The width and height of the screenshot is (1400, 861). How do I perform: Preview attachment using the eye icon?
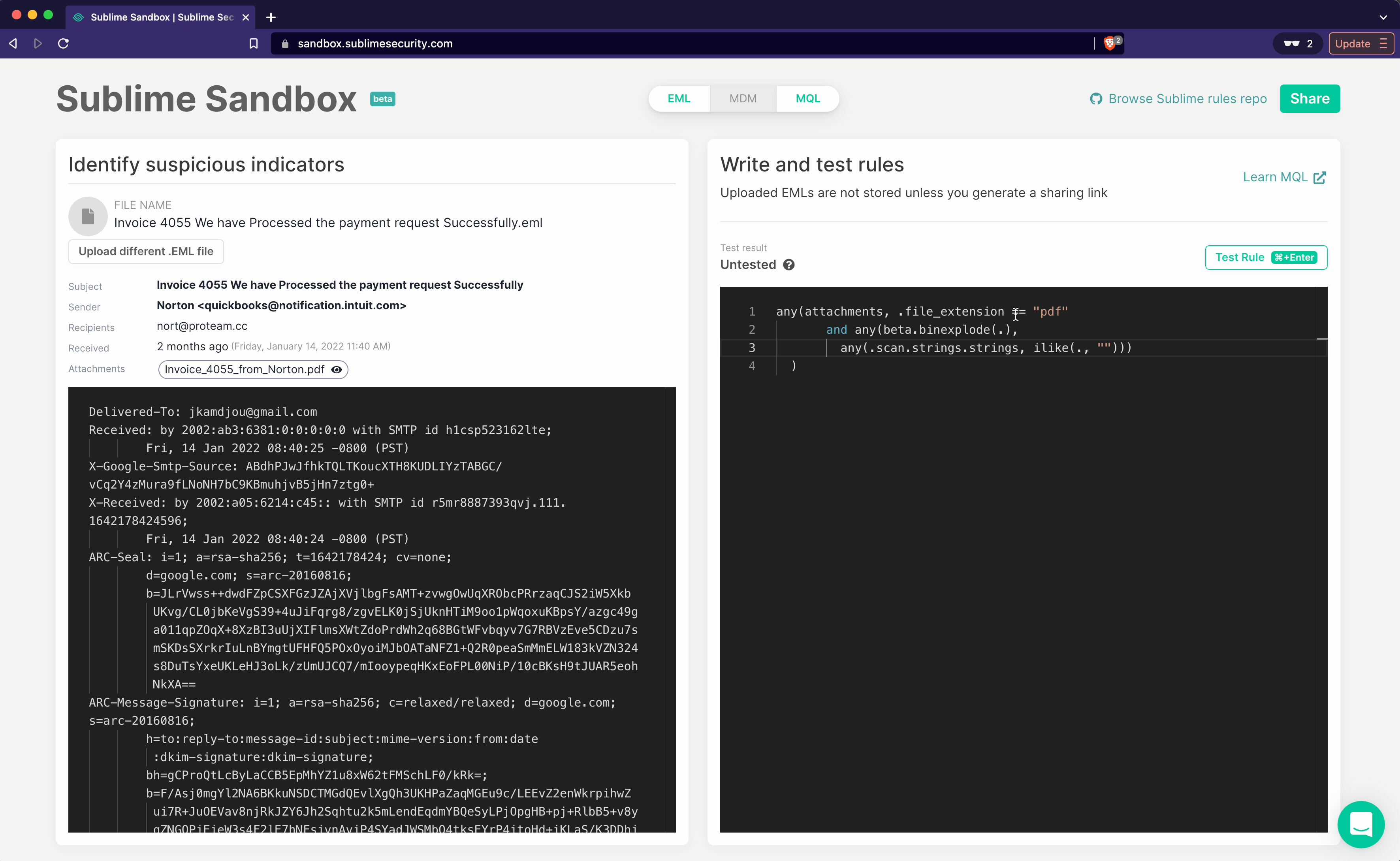tap(337, 370)
